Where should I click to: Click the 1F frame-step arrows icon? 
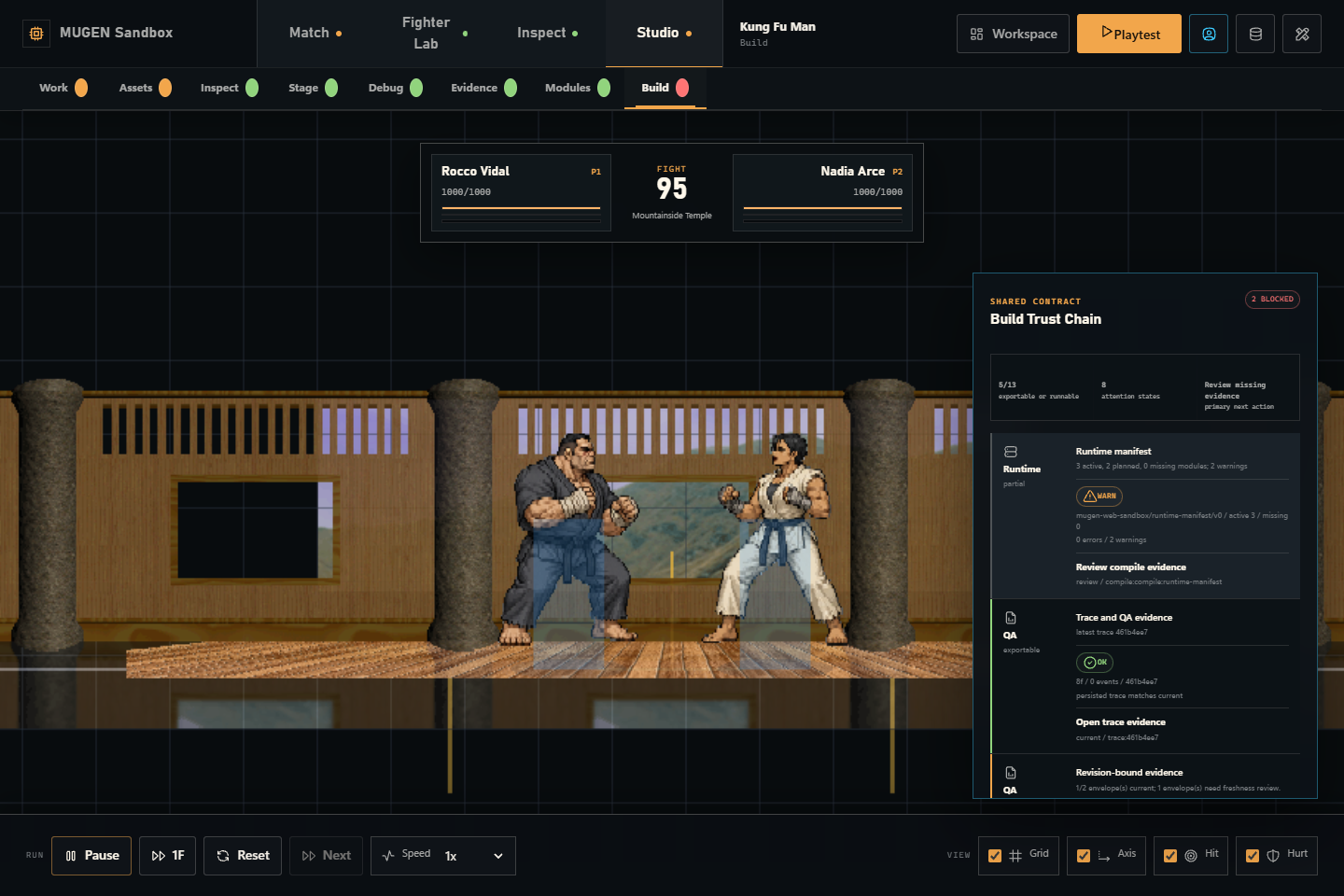click(159, 856)
